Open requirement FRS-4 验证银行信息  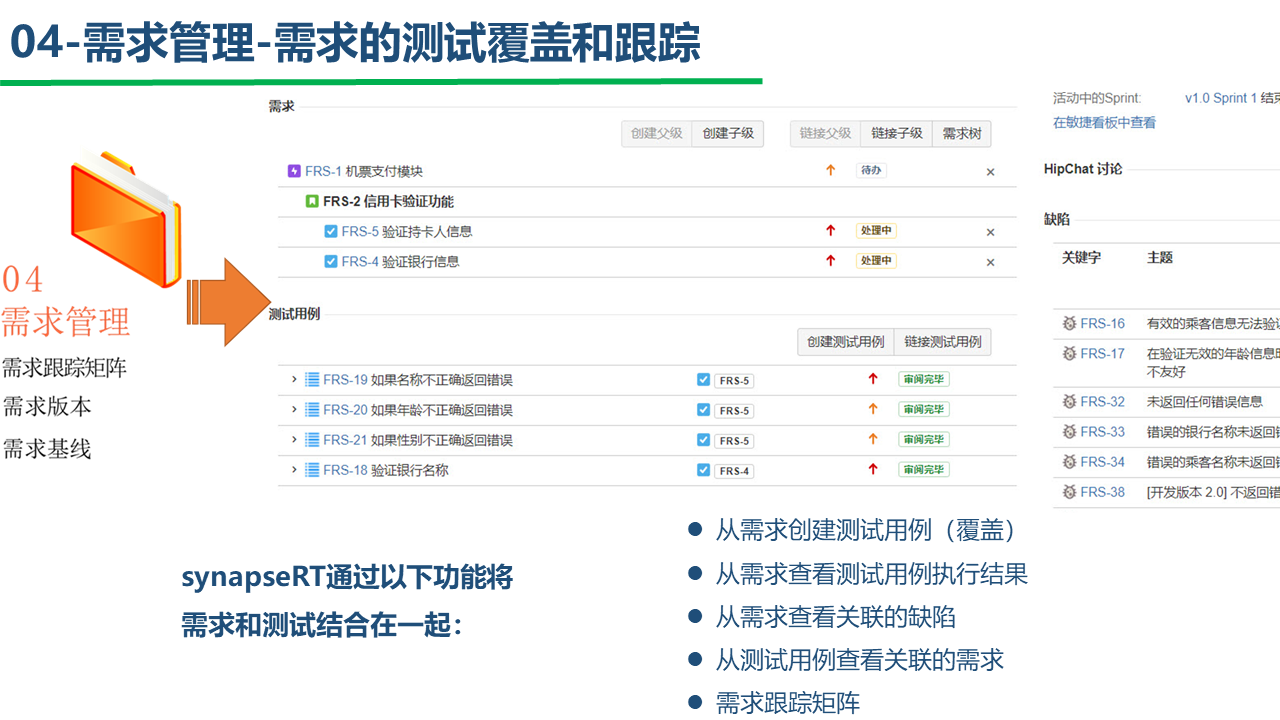[x=401, y=261]
